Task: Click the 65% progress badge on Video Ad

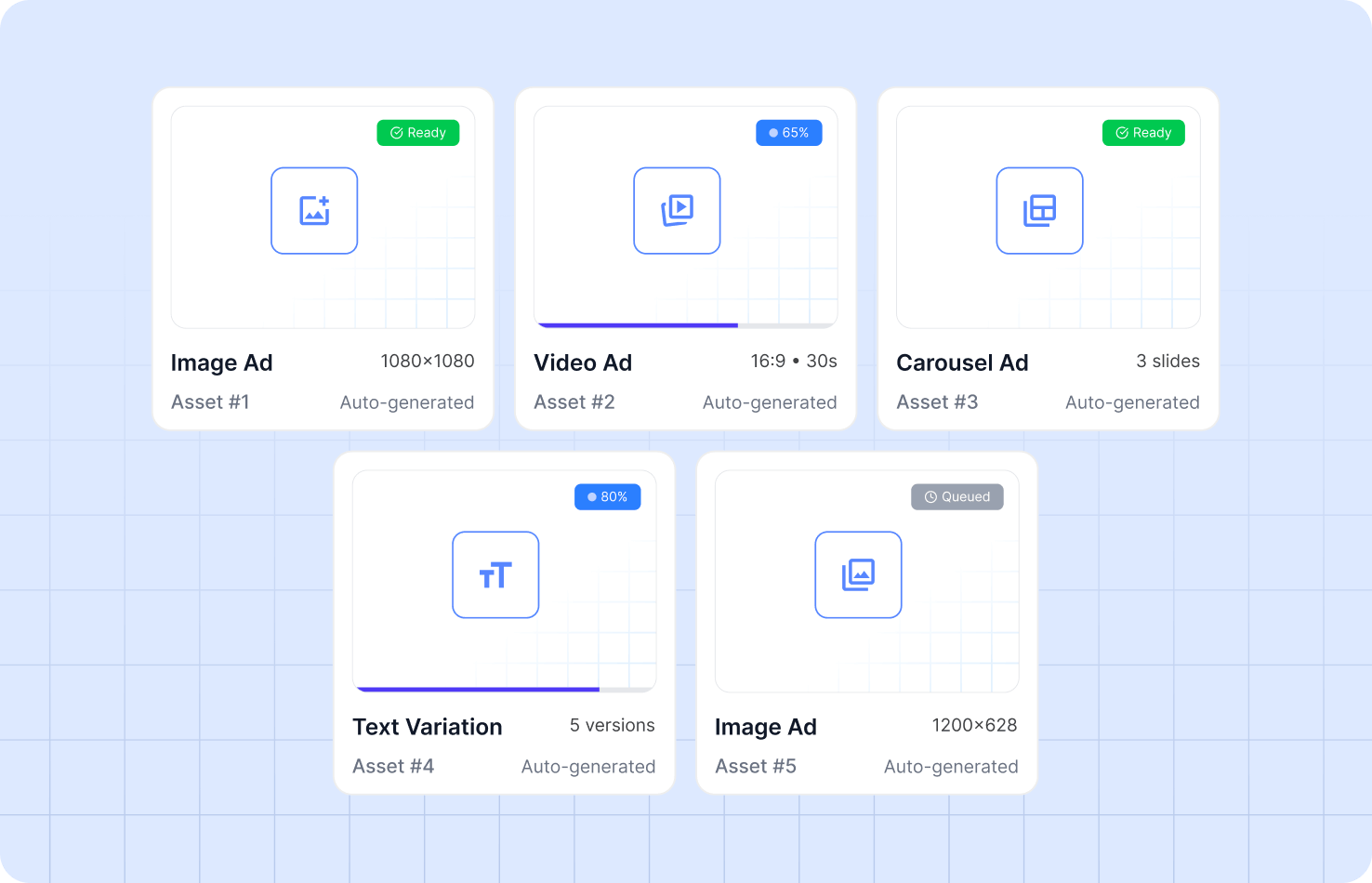Action: tap(788, 133)
